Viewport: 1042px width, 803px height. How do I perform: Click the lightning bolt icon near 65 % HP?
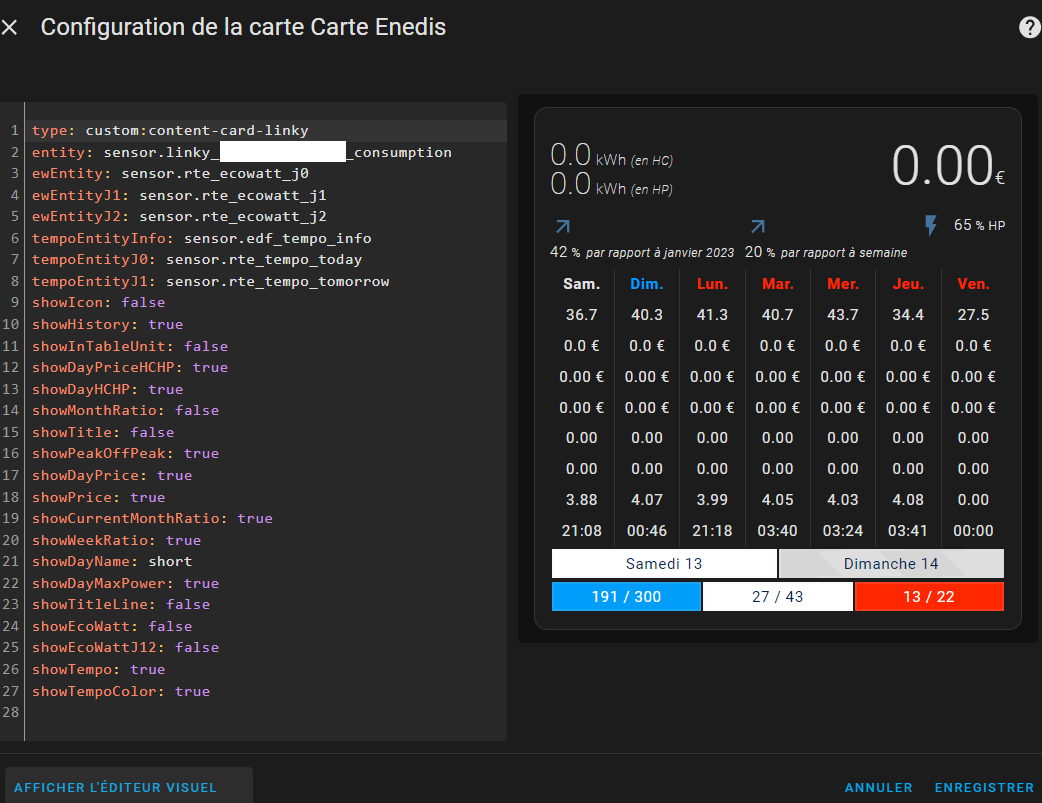931,225
